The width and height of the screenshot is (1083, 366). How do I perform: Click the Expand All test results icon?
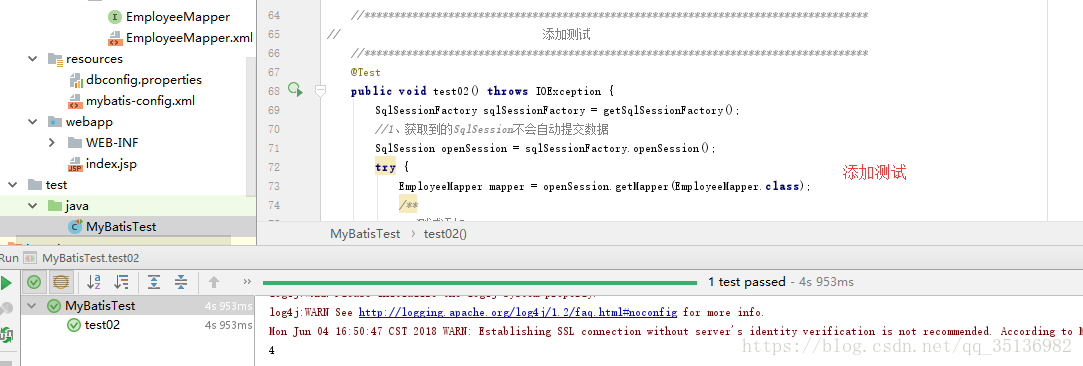click(154, 282)
